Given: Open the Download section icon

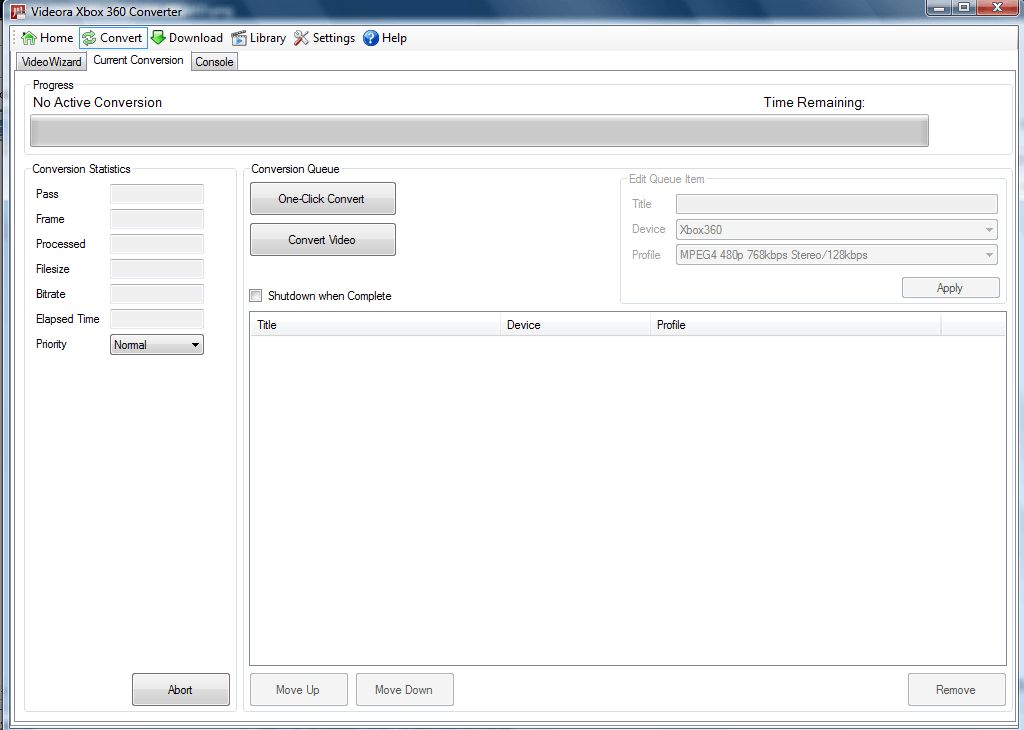Looking at the screenshot, I should [157, 38].
